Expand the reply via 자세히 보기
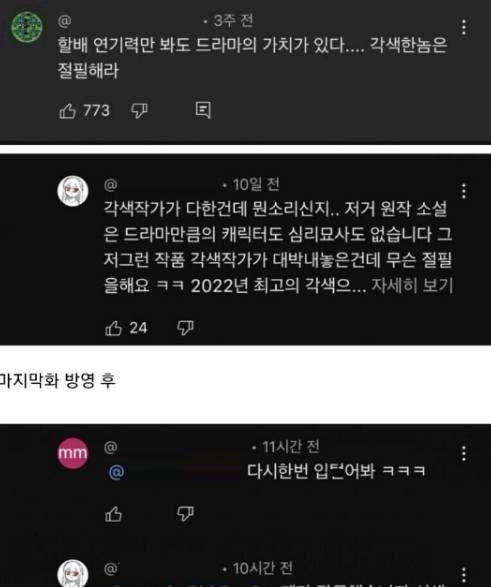This screenshot has height=587, width=491. tap(412, 286)
